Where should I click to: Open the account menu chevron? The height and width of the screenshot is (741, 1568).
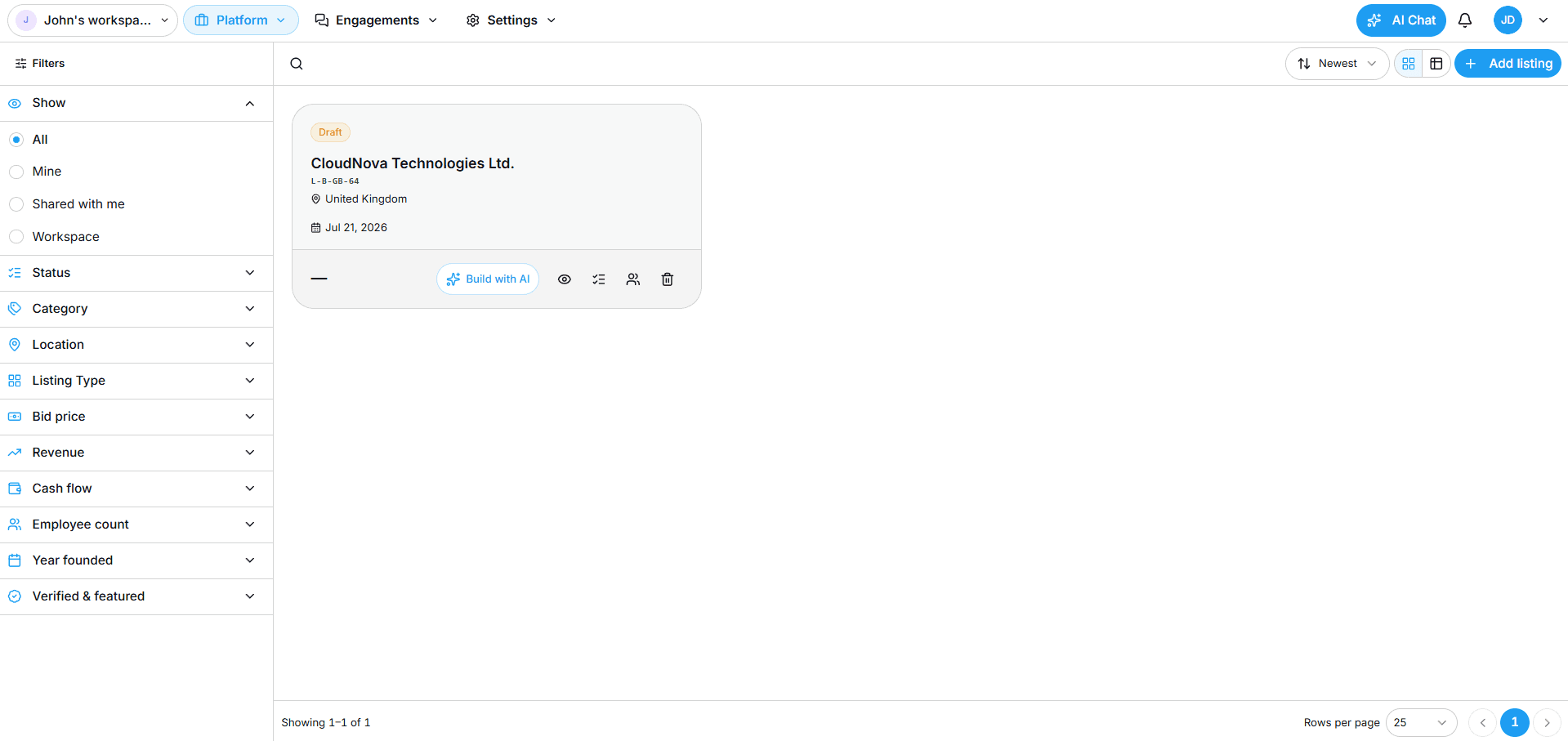[x=1543, y=20]
